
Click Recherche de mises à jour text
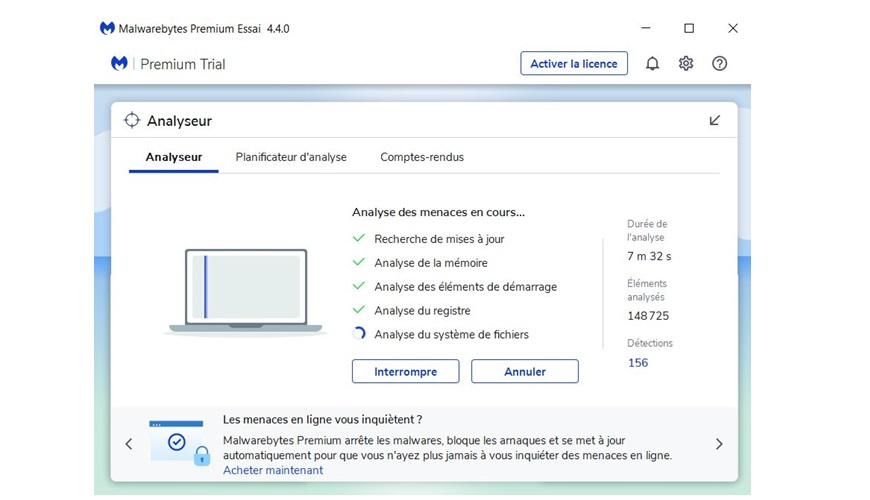pyautogui.click(x=439, y=239)
